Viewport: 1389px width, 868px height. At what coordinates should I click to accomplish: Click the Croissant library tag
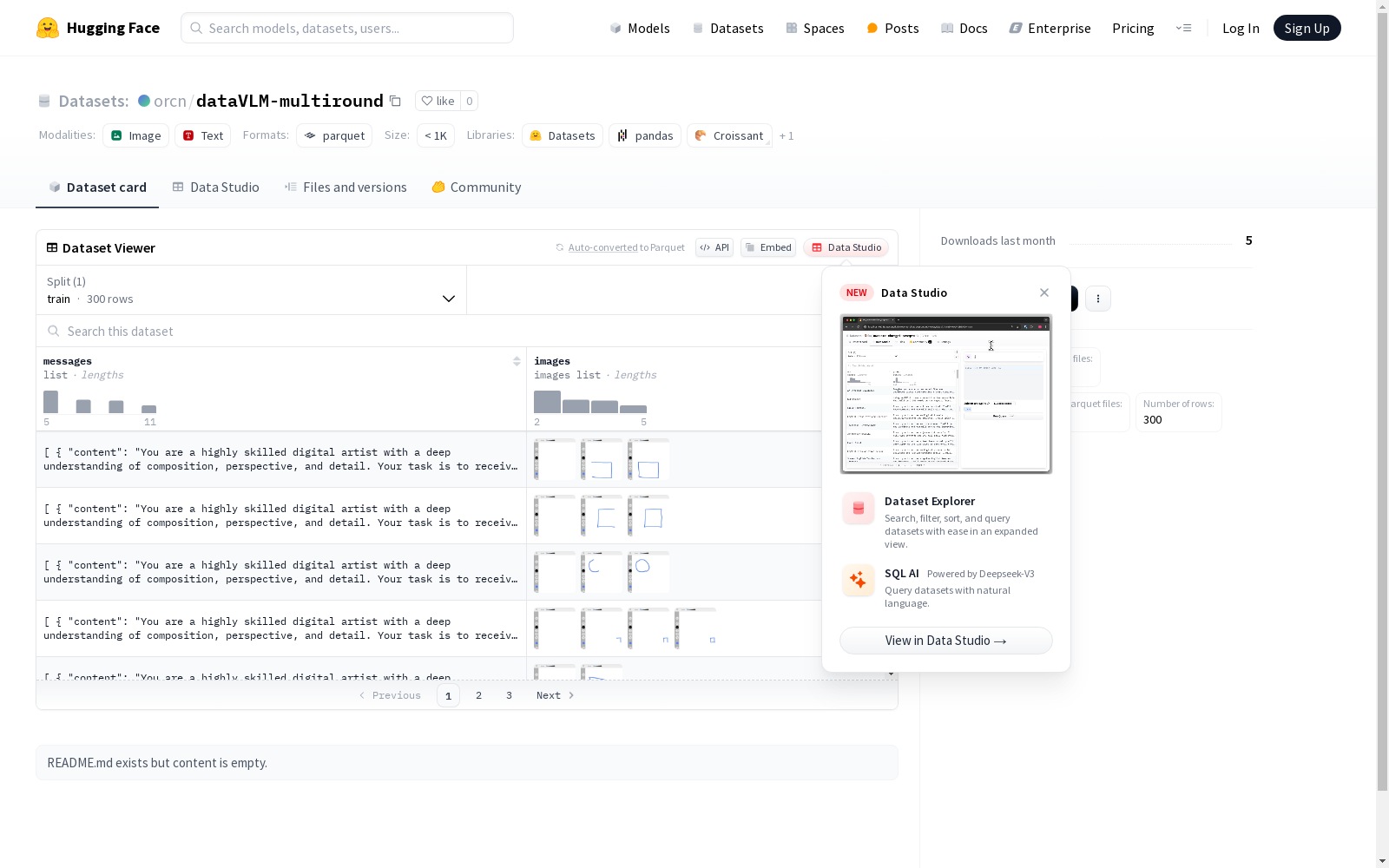(729, 135)
